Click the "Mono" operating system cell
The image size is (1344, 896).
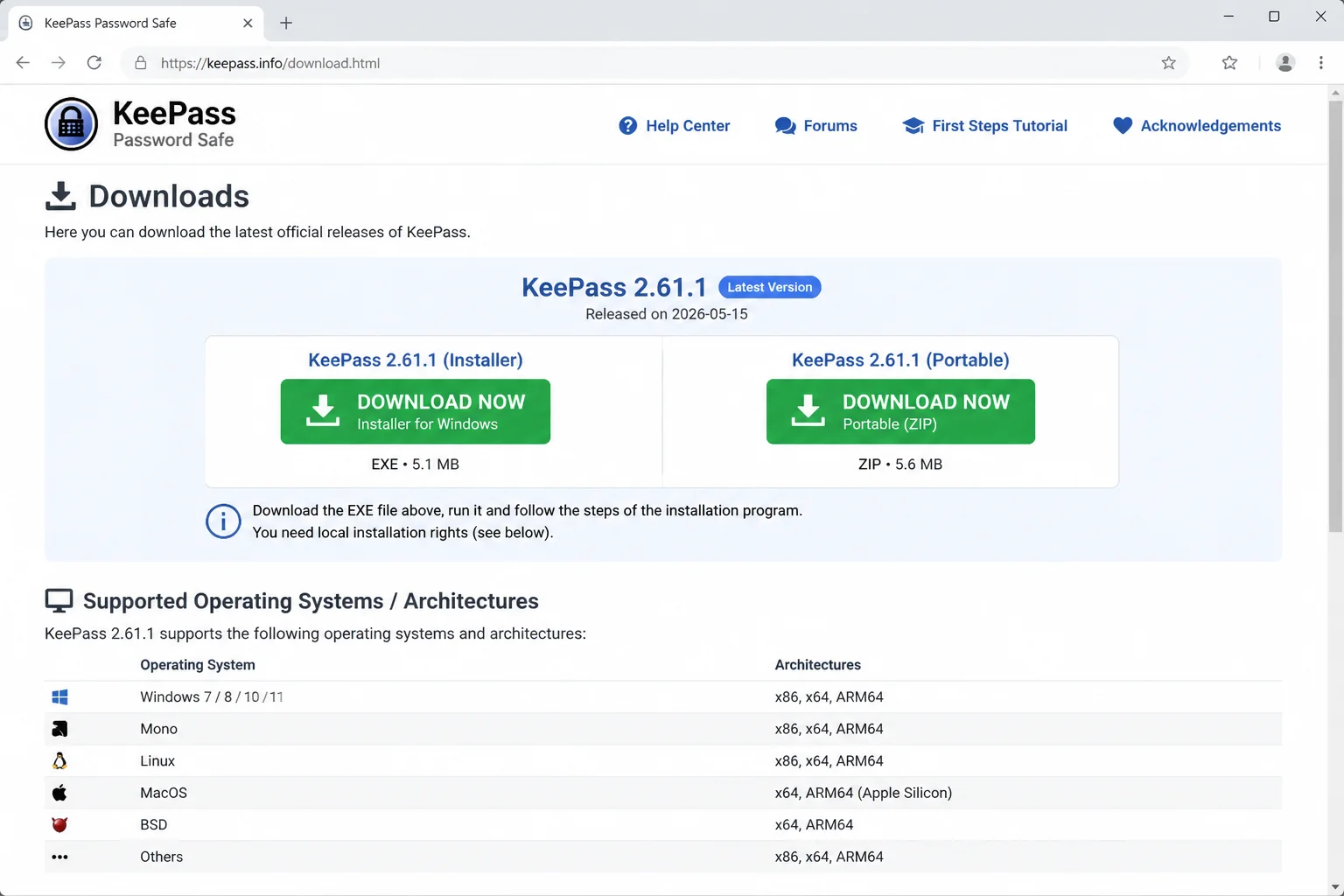(x=158, y=729)
